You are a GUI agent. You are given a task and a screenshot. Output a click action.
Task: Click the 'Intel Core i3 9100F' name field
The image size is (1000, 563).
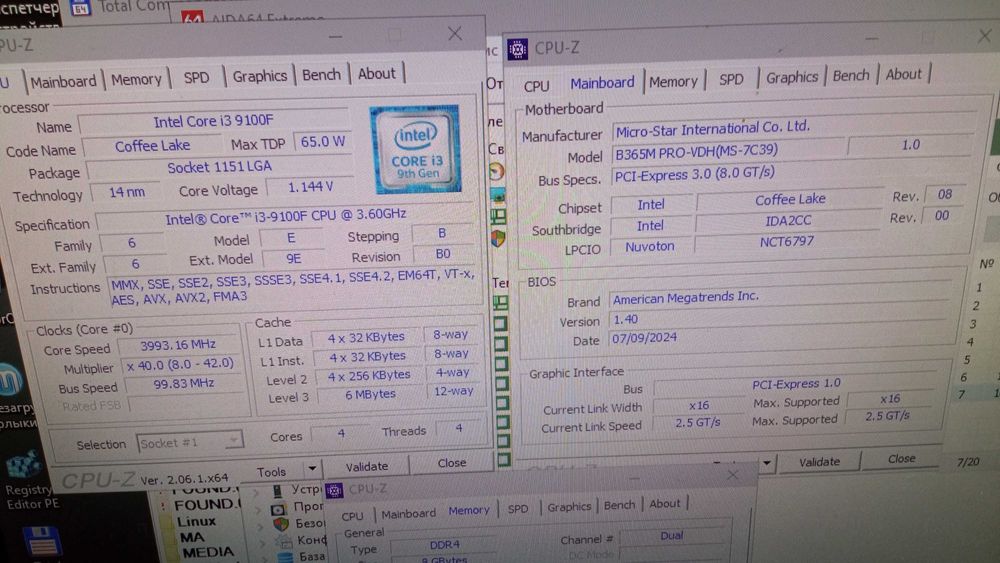pos(213,121)
